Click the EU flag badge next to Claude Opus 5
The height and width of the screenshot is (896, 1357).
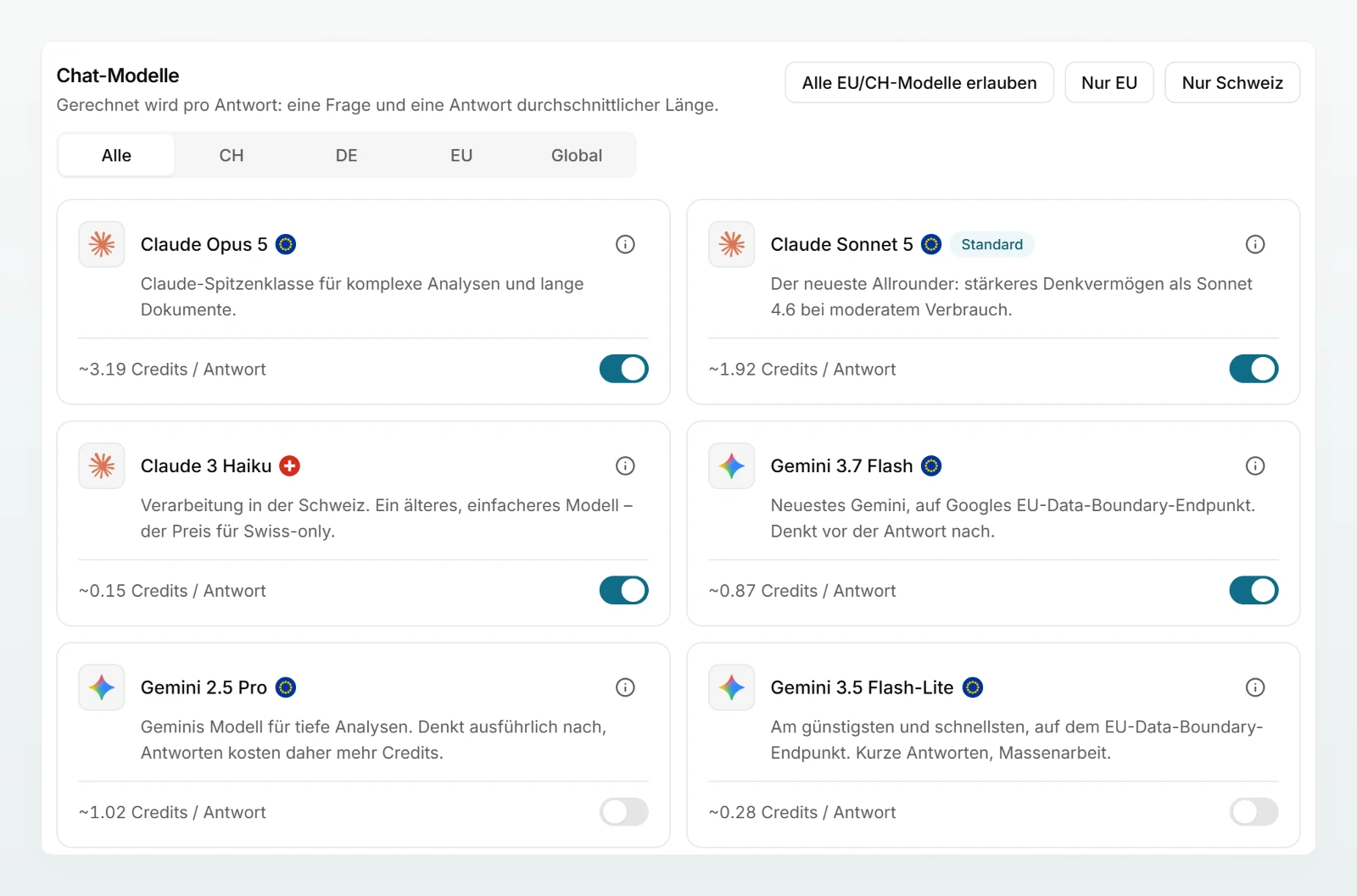click(287, 244)
